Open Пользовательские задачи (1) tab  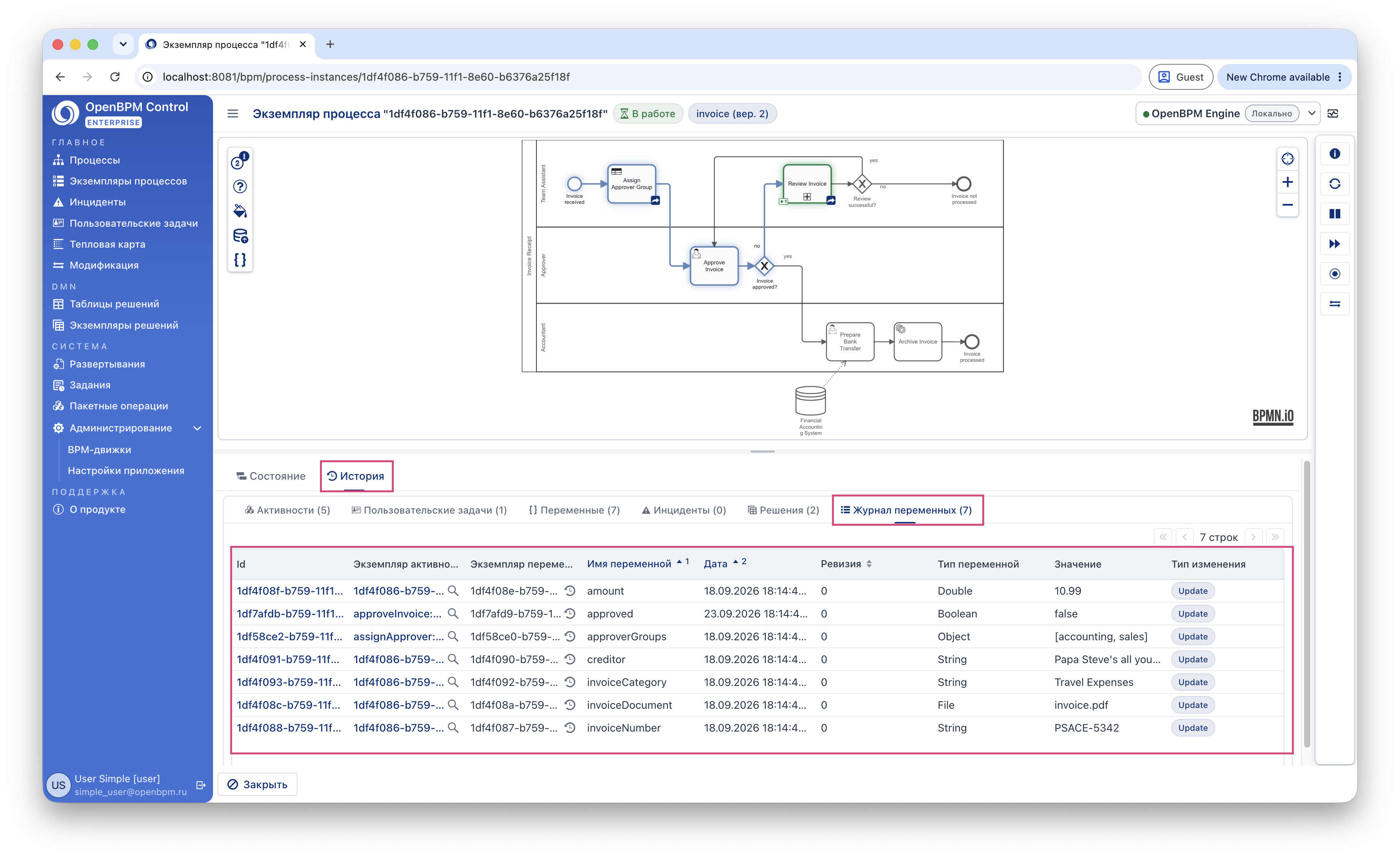[429, 510]
